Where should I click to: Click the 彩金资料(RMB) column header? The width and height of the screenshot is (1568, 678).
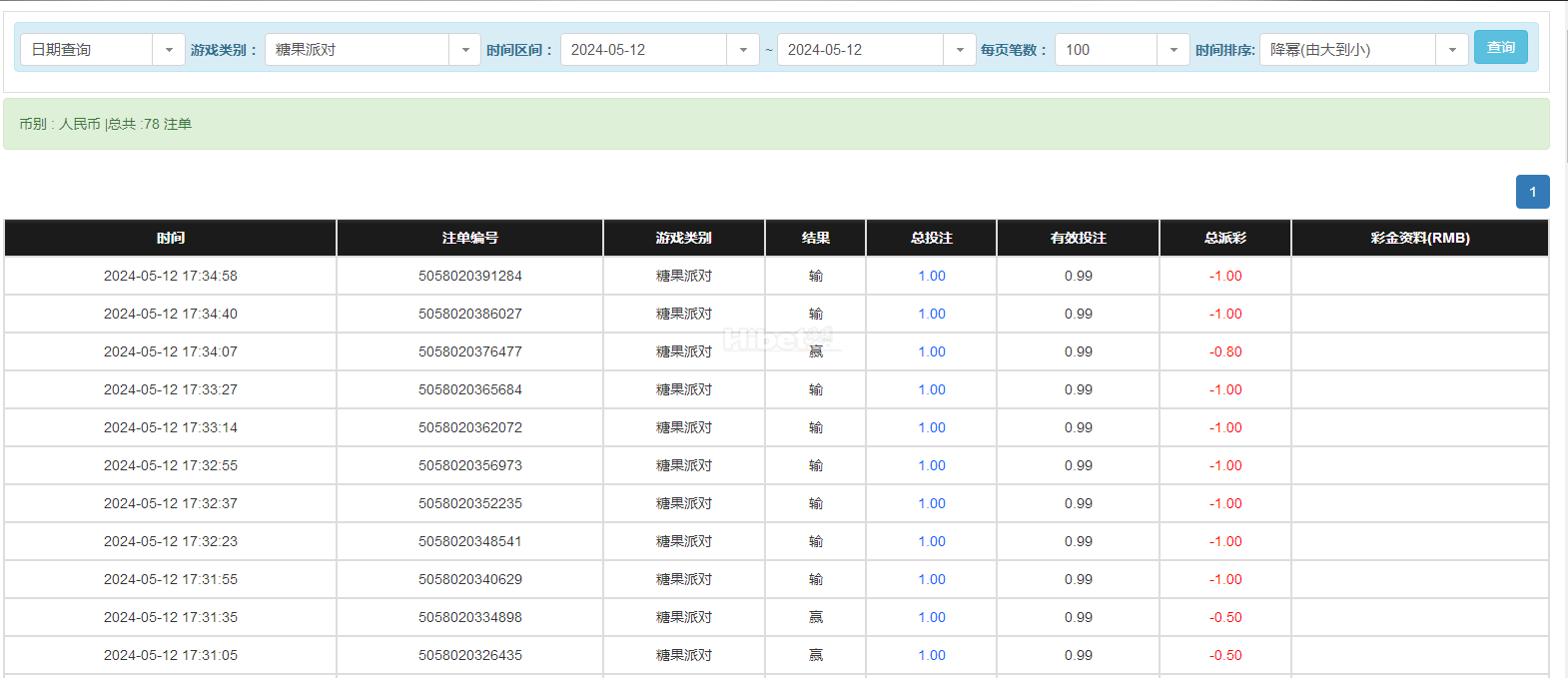coord(1420,238)
